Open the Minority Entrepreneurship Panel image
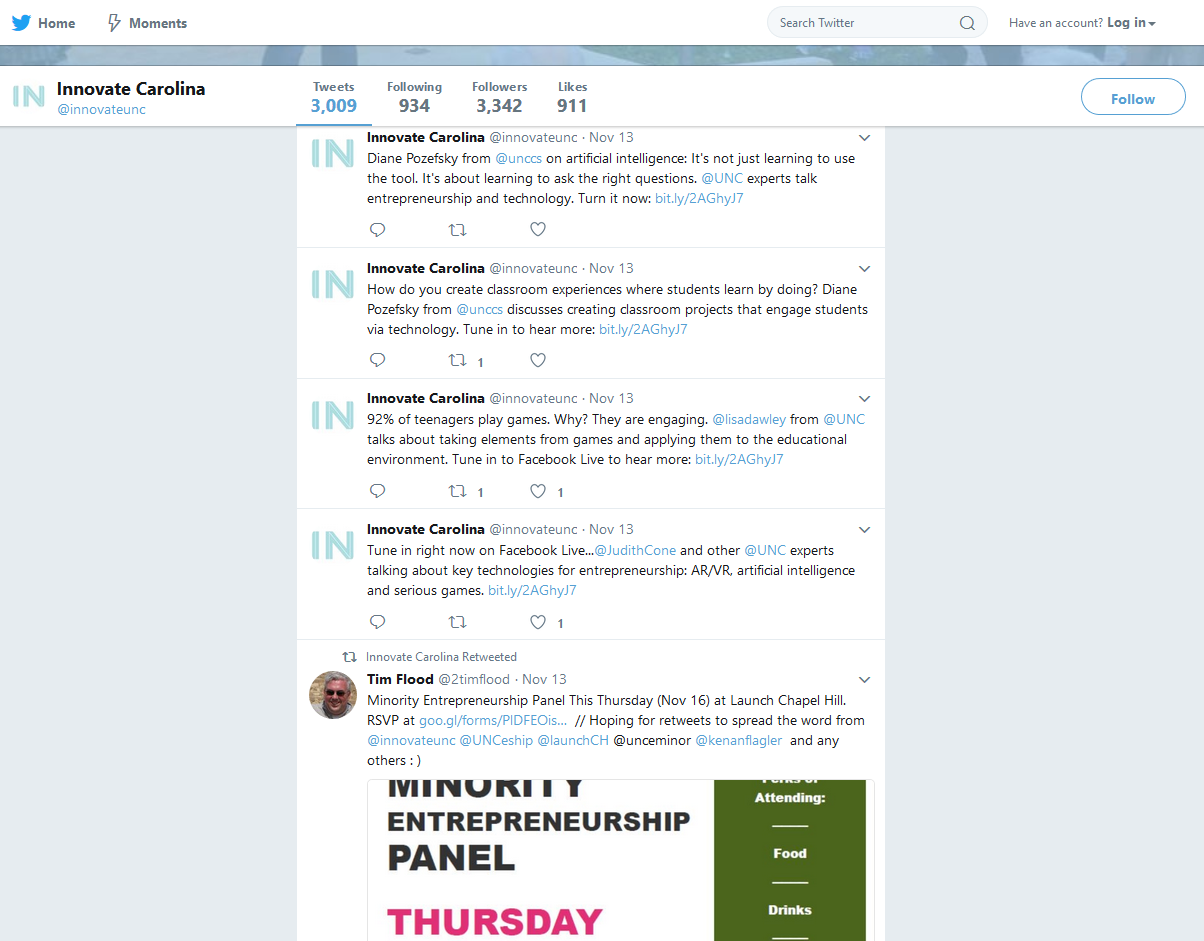The height and width of the screenshot is (941, 1204). click(620, 860)
